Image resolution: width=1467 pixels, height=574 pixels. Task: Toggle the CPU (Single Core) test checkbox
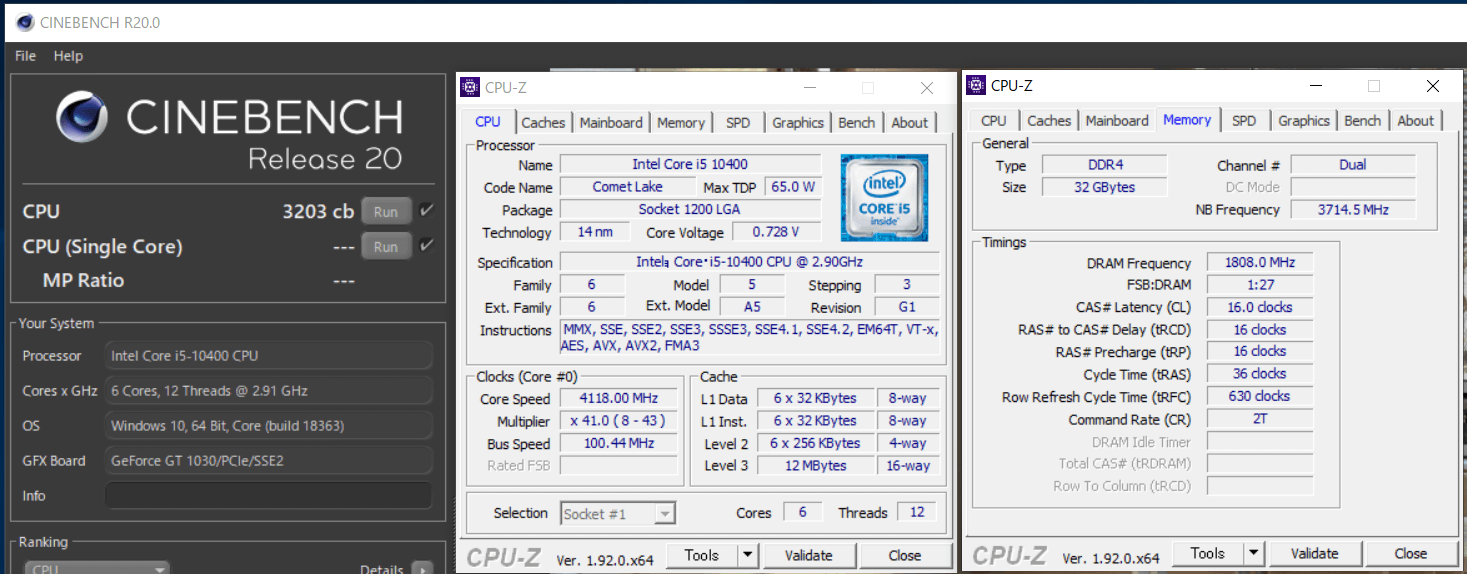[x=427, y=246]
